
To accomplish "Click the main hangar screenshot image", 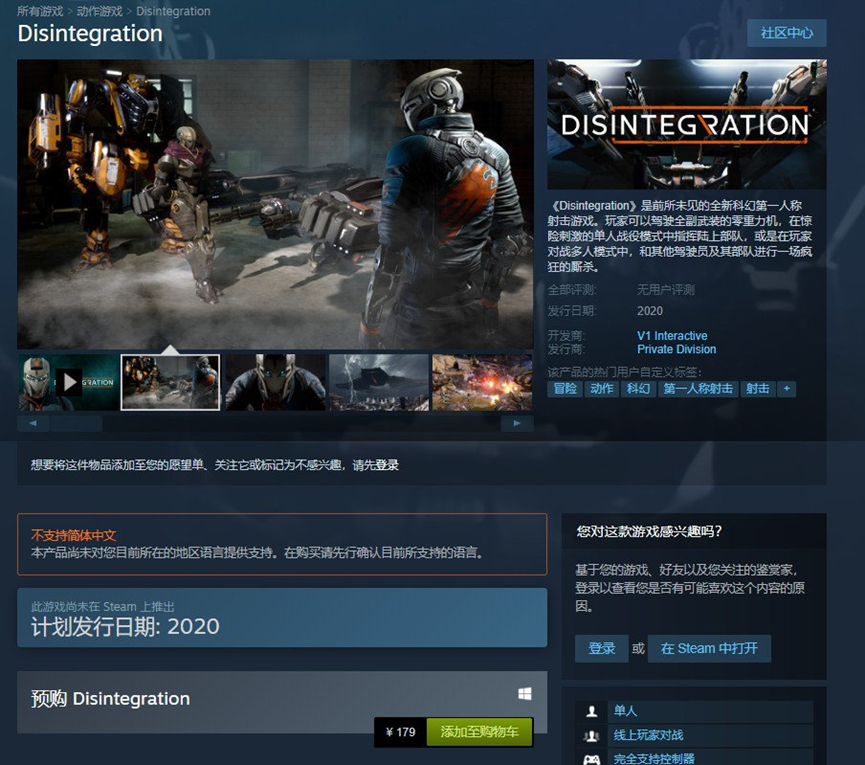I will pyautogui.click(x=275, y=204).
